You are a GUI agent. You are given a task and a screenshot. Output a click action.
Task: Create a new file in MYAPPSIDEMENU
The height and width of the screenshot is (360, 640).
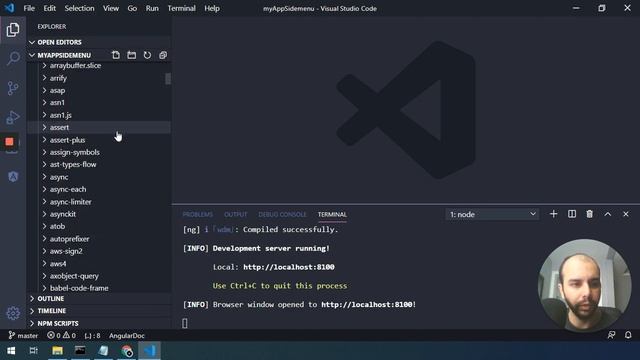coord(116,55)
